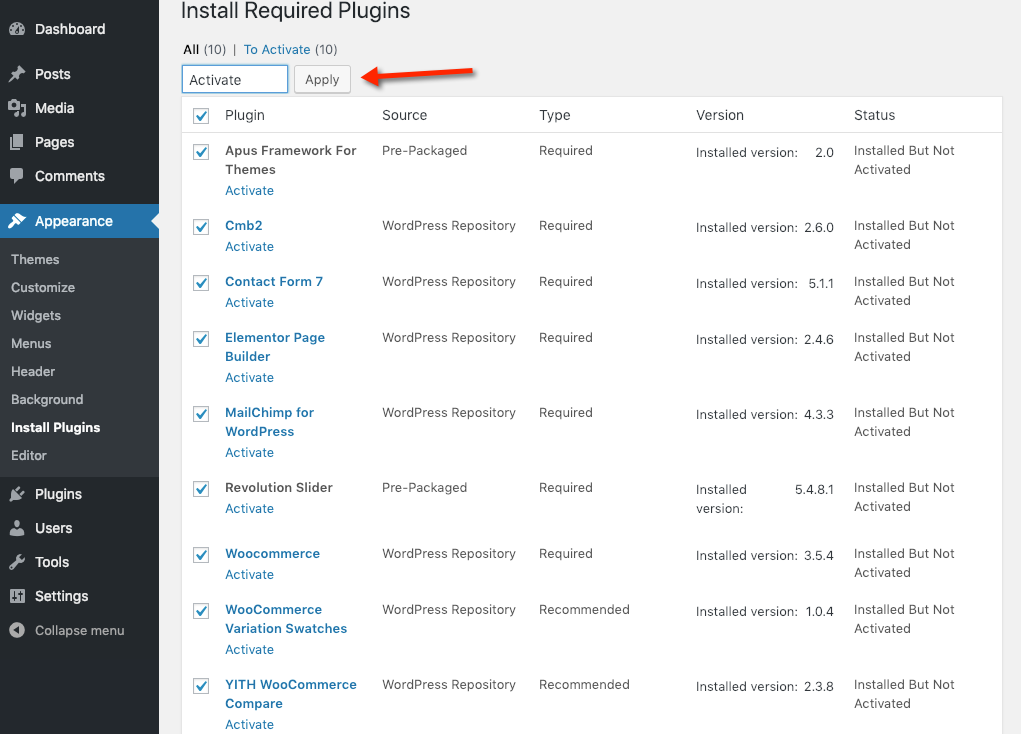Click the Pages icon in sidebar

pyautogui.click(x=17, y=142)
